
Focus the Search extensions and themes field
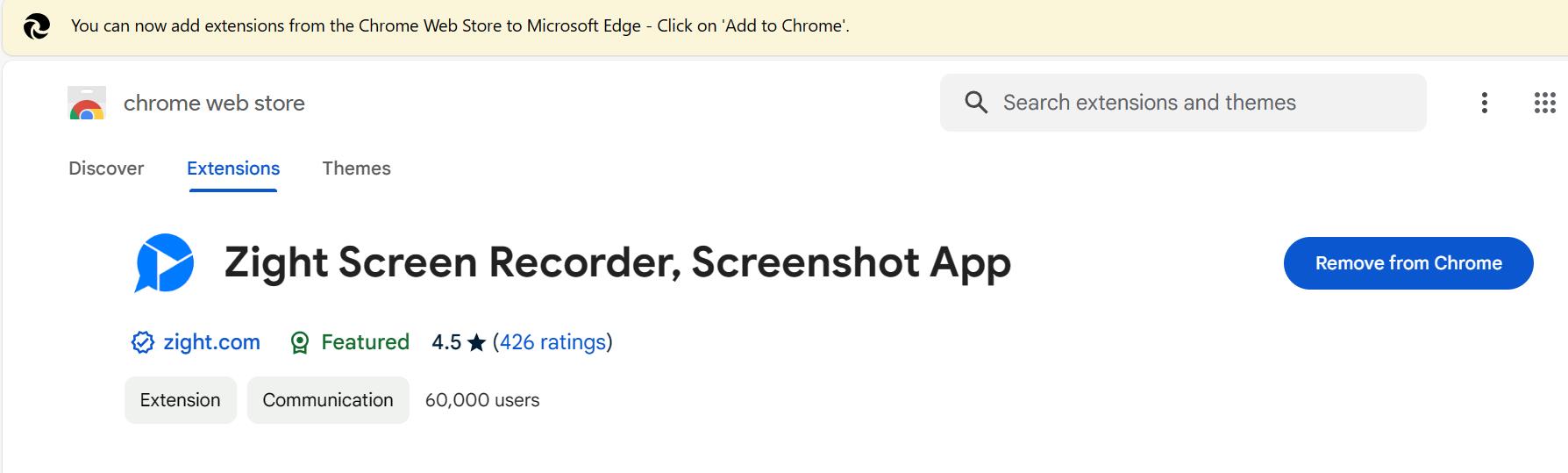click(1183, 103)
